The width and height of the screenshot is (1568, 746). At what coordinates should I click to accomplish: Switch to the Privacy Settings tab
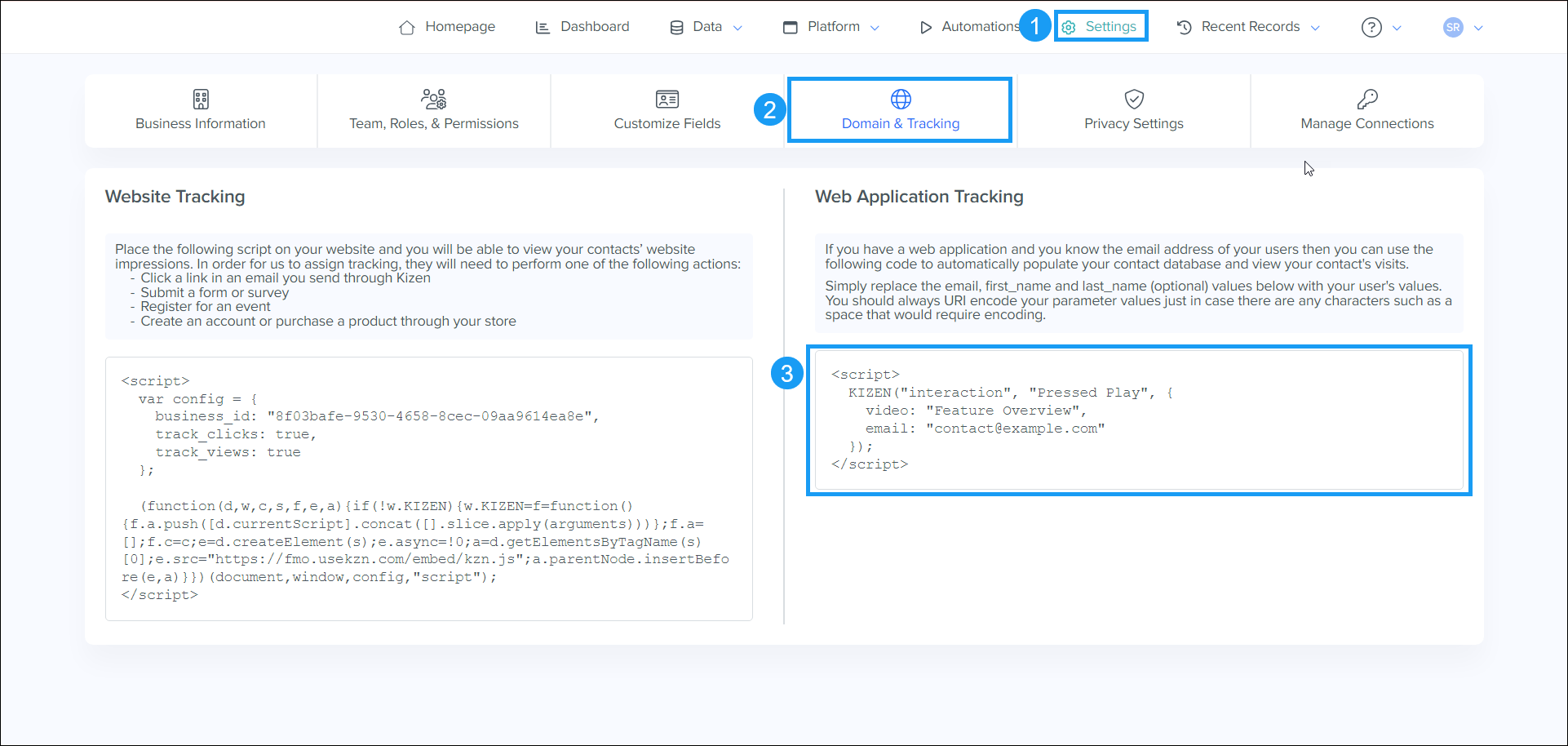tap(1134, 111)
